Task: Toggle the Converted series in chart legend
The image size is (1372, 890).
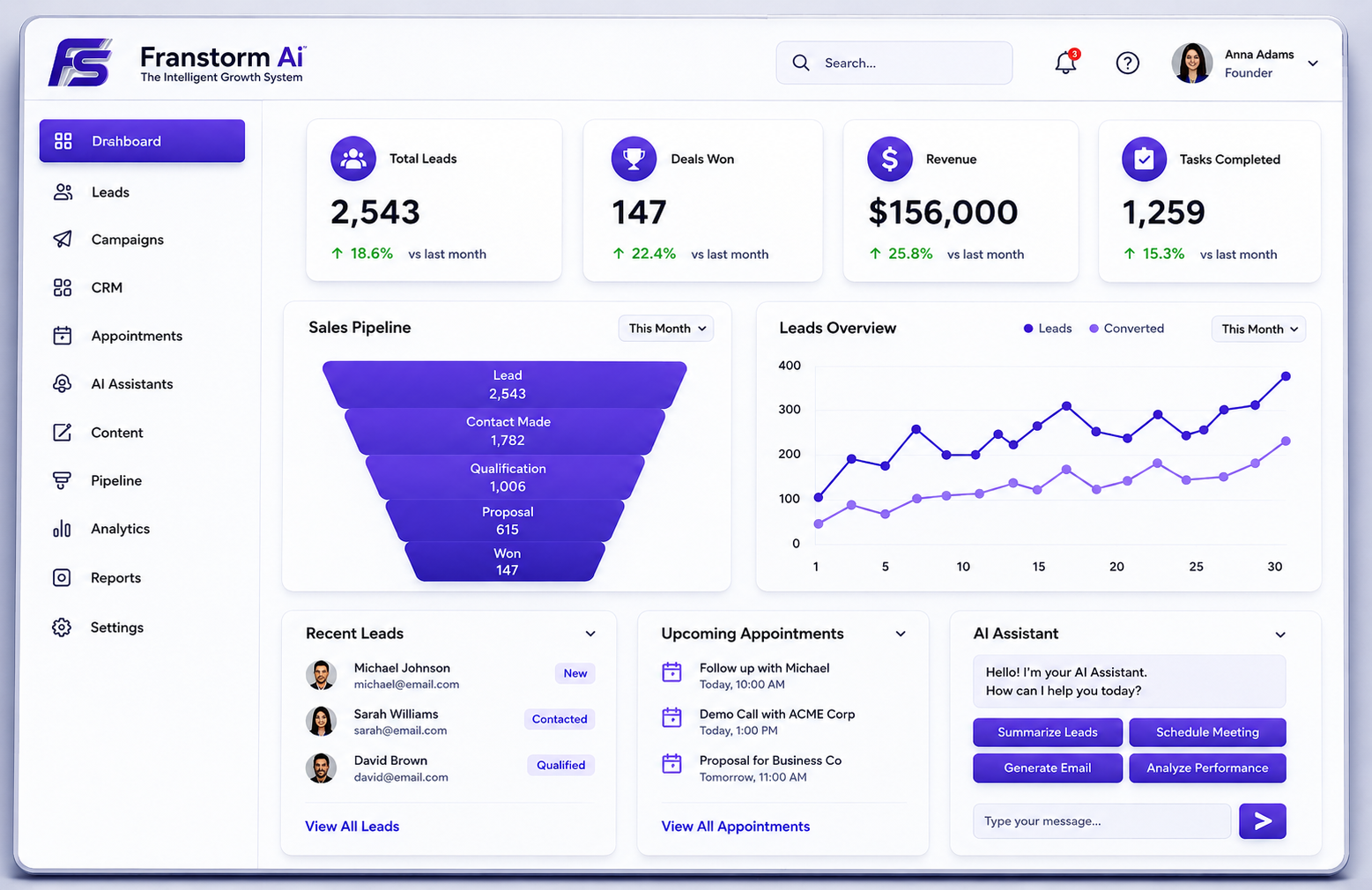Action: coord(1127,328)
